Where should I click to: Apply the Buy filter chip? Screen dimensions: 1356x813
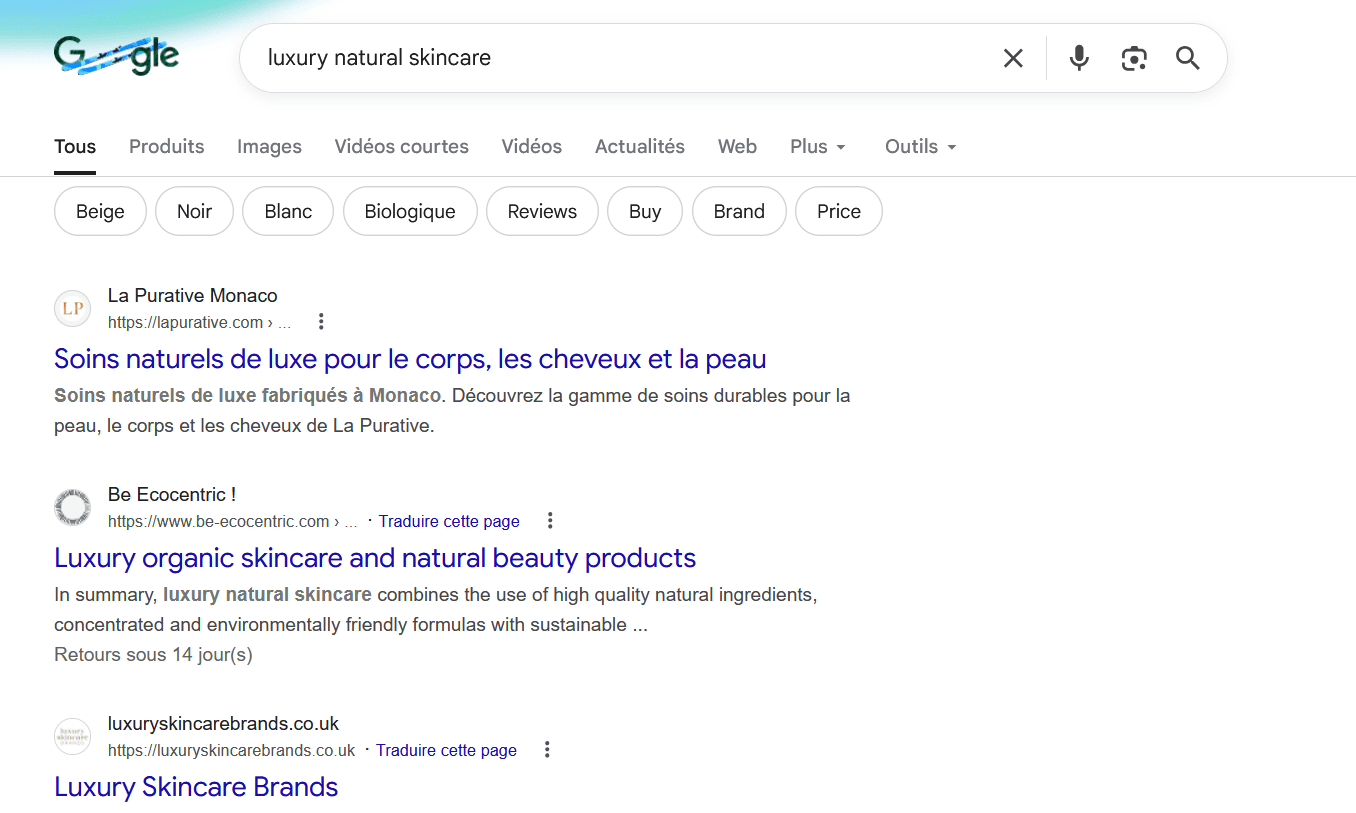tap(645, 211)
